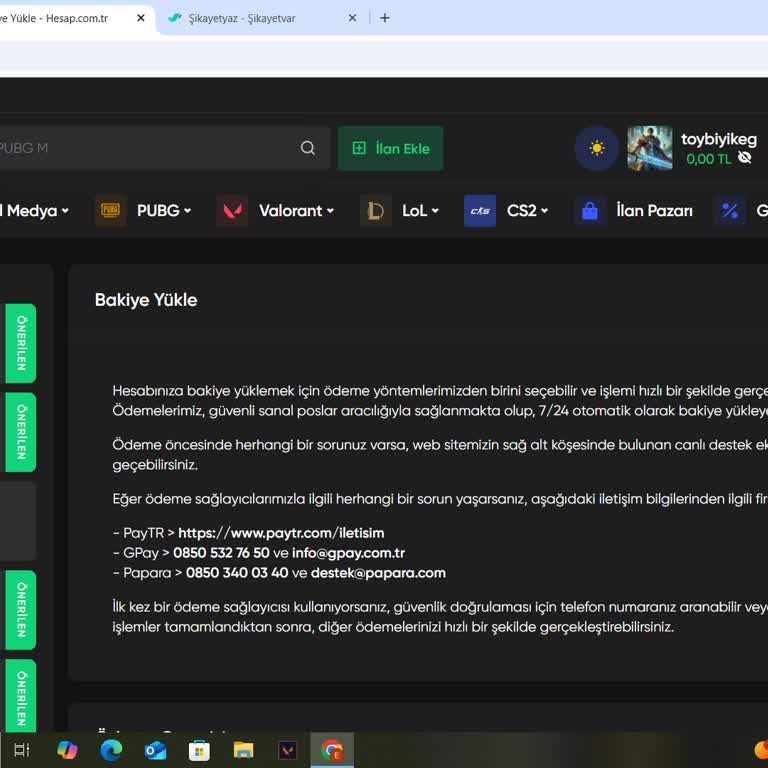Open Microsoft Store from taskbar

point(199,750)
